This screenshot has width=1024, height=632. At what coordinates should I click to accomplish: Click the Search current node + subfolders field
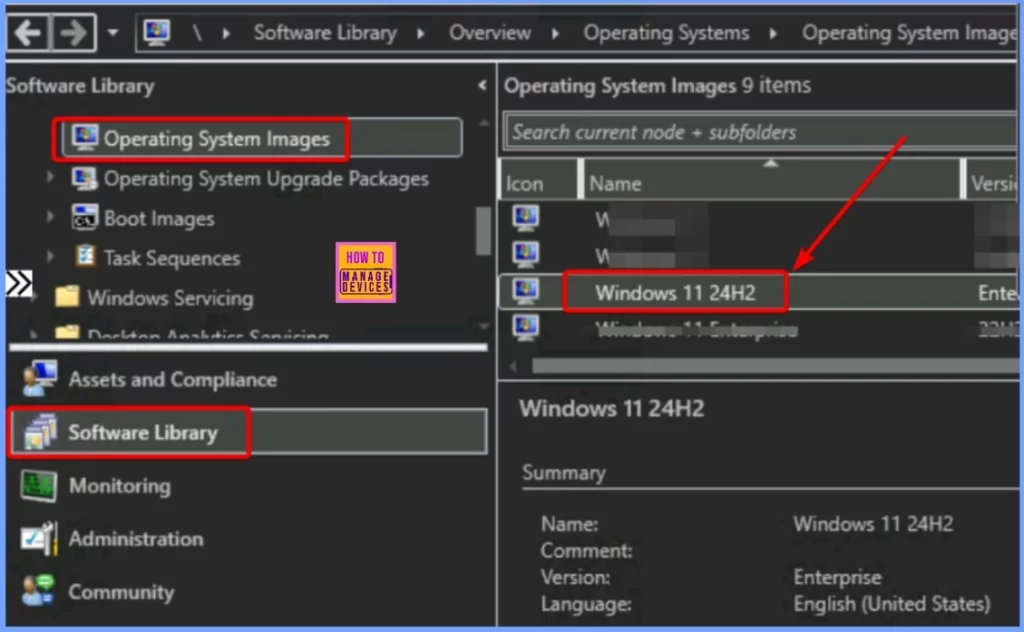pos(760,132)
